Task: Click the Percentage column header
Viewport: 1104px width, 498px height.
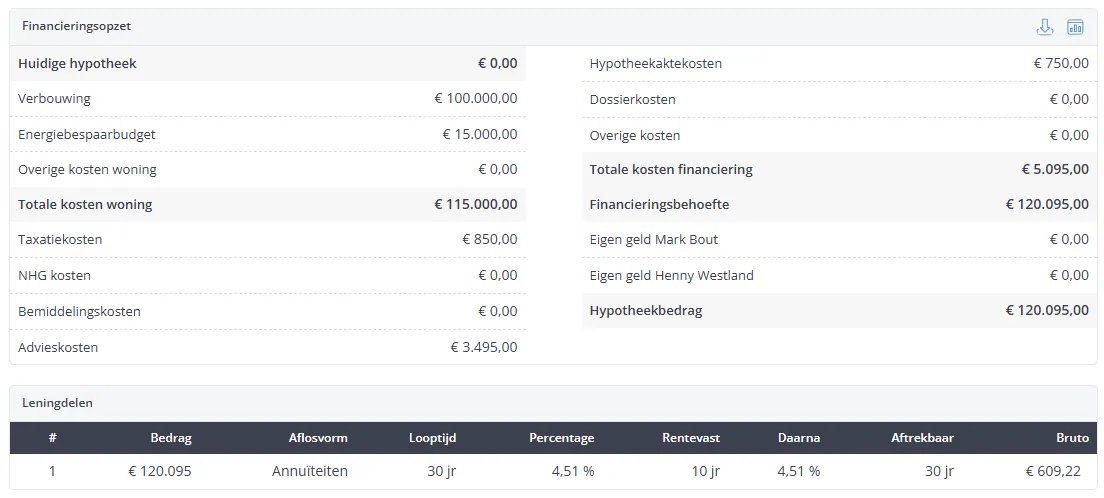Action: (x=562, y=438)
